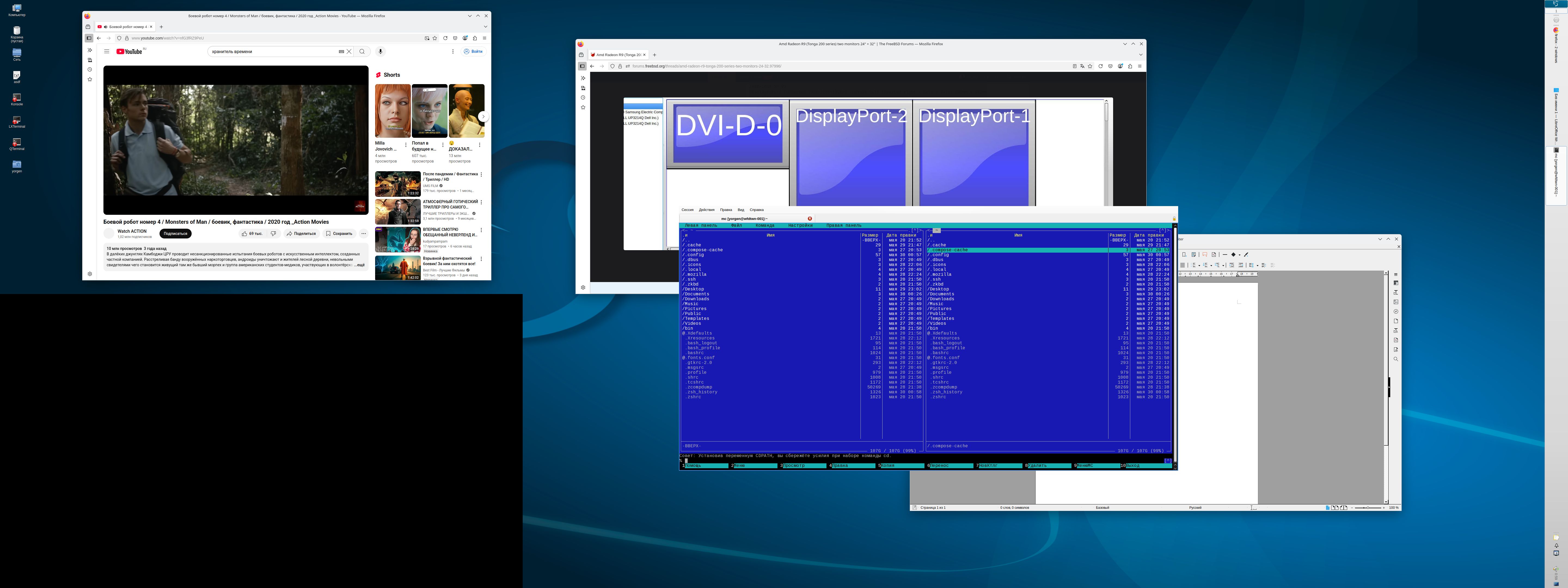Click the Подписаться subscribe button
Image resolution: width=1568 pixels, height=588 pixels.
pos(175,234)
